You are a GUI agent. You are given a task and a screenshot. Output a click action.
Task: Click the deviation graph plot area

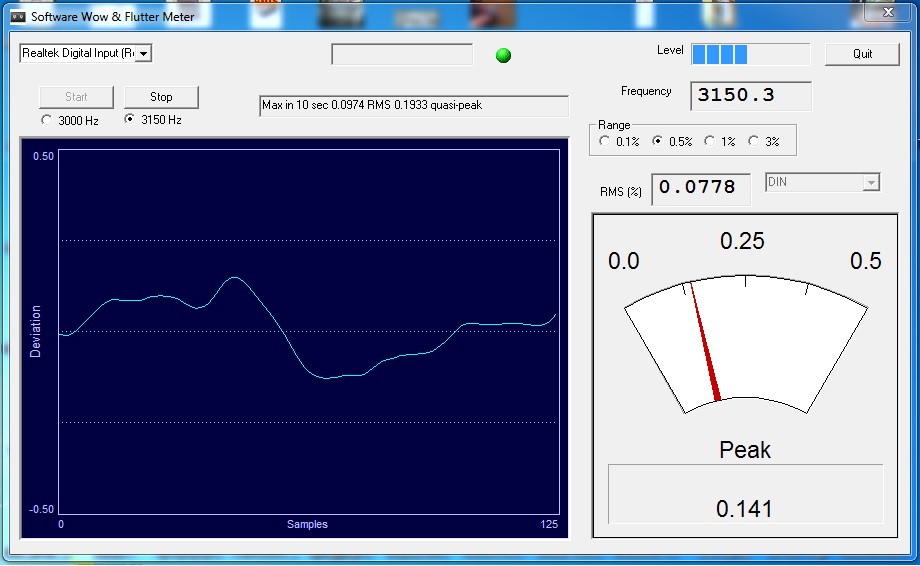point(309,332)
